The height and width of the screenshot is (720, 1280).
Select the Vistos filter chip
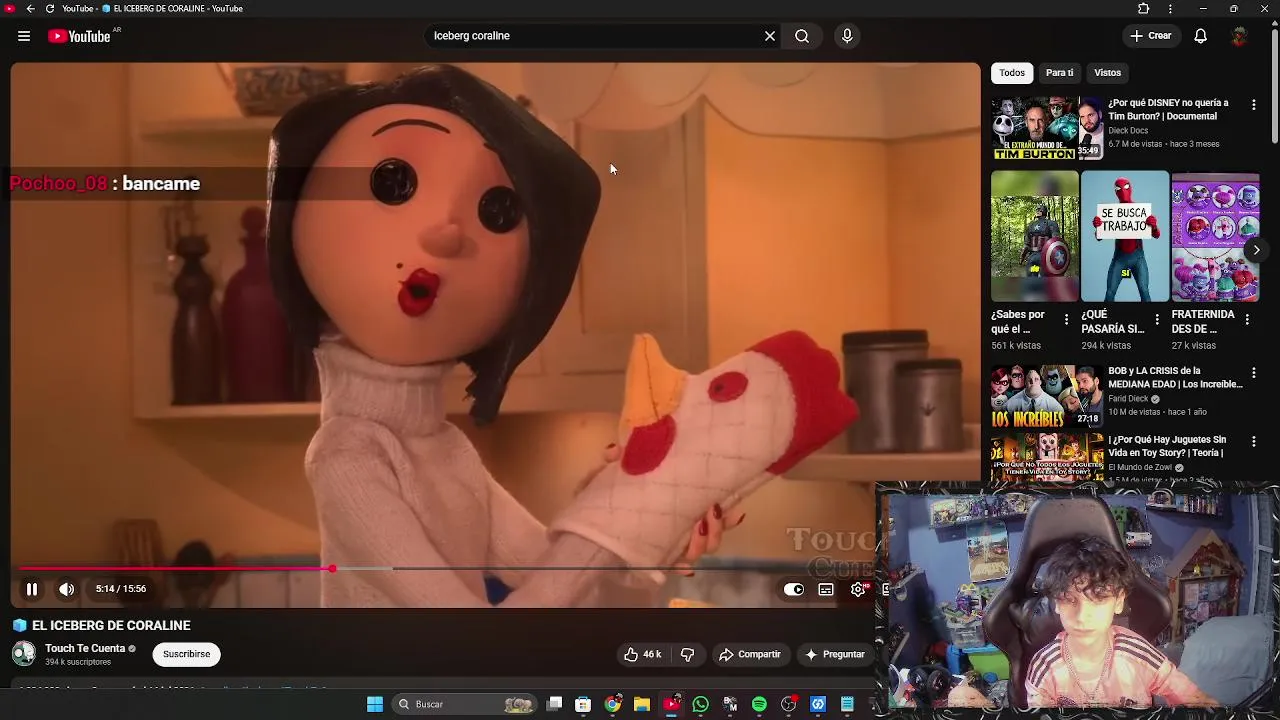(x=1108, y=73)
